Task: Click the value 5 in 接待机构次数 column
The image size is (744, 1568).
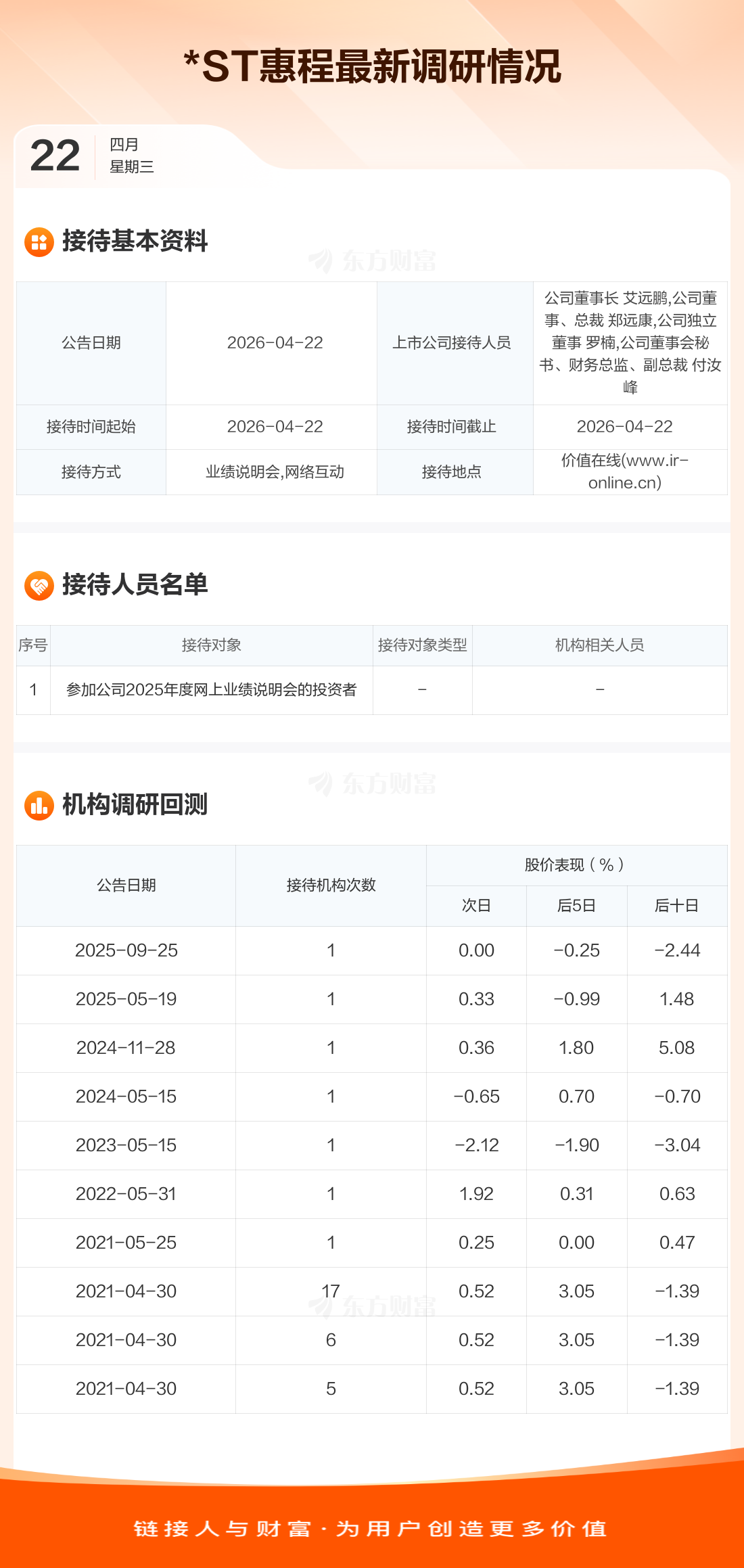Action: (x=331, y=1389)
